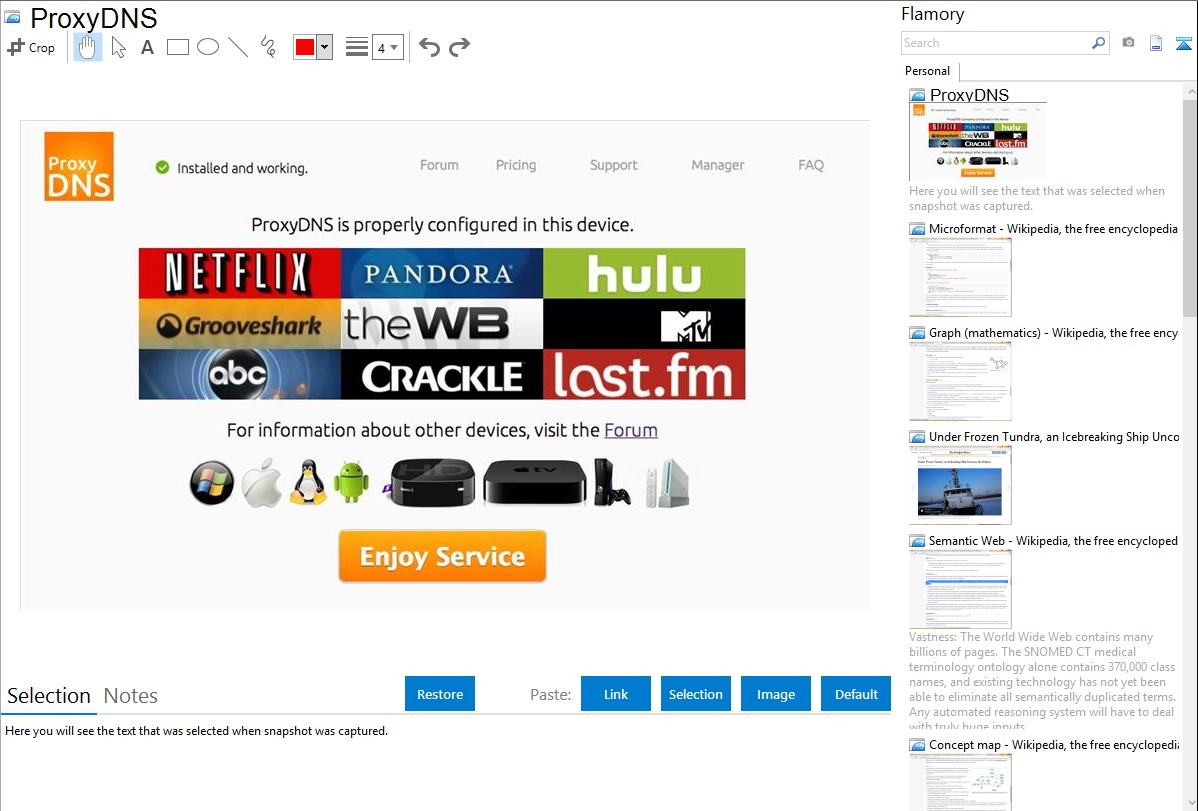1198x811 pixels.
Task: Activate the Hand pan tool
Action: tap(88, 47)
